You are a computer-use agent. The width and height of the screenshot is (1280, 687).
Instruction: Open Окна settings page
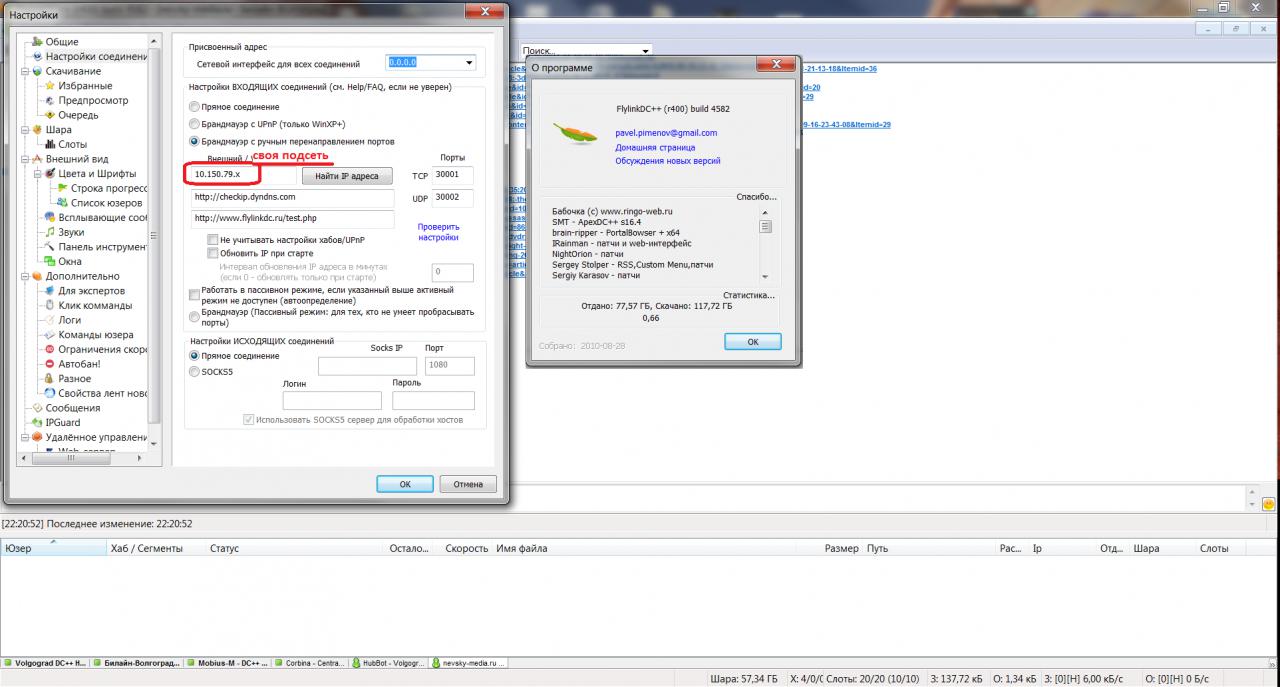point(70,261)
